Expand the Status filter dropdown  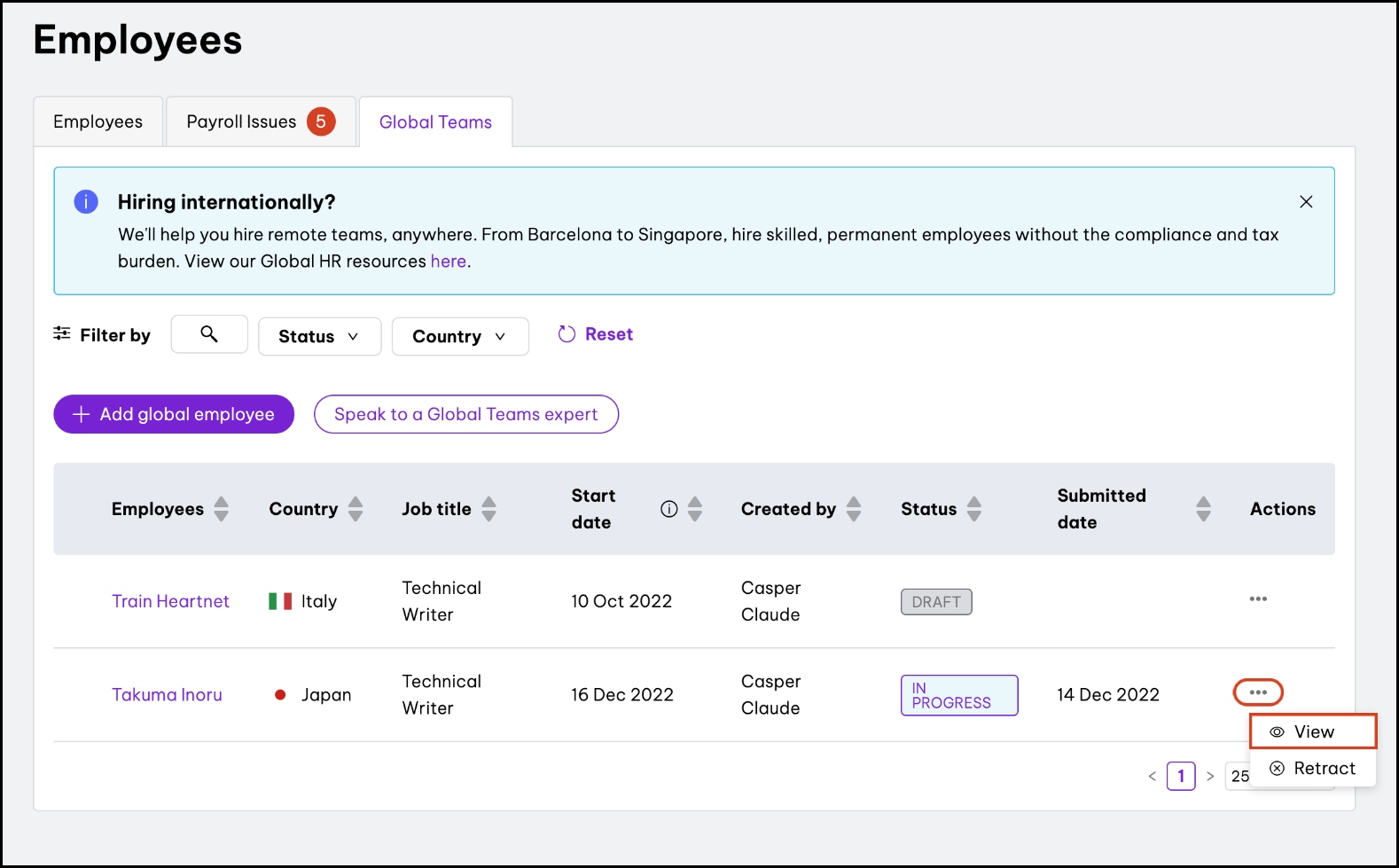coord(319,337)
